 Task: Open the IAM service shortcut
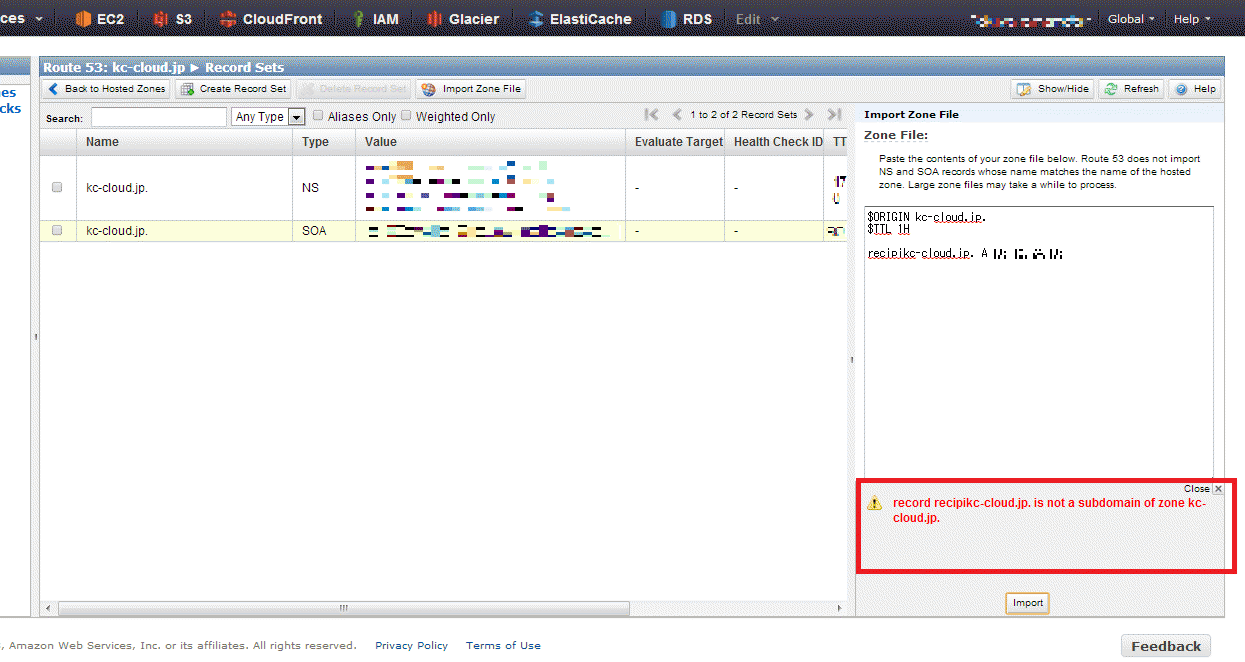point(376,18)
